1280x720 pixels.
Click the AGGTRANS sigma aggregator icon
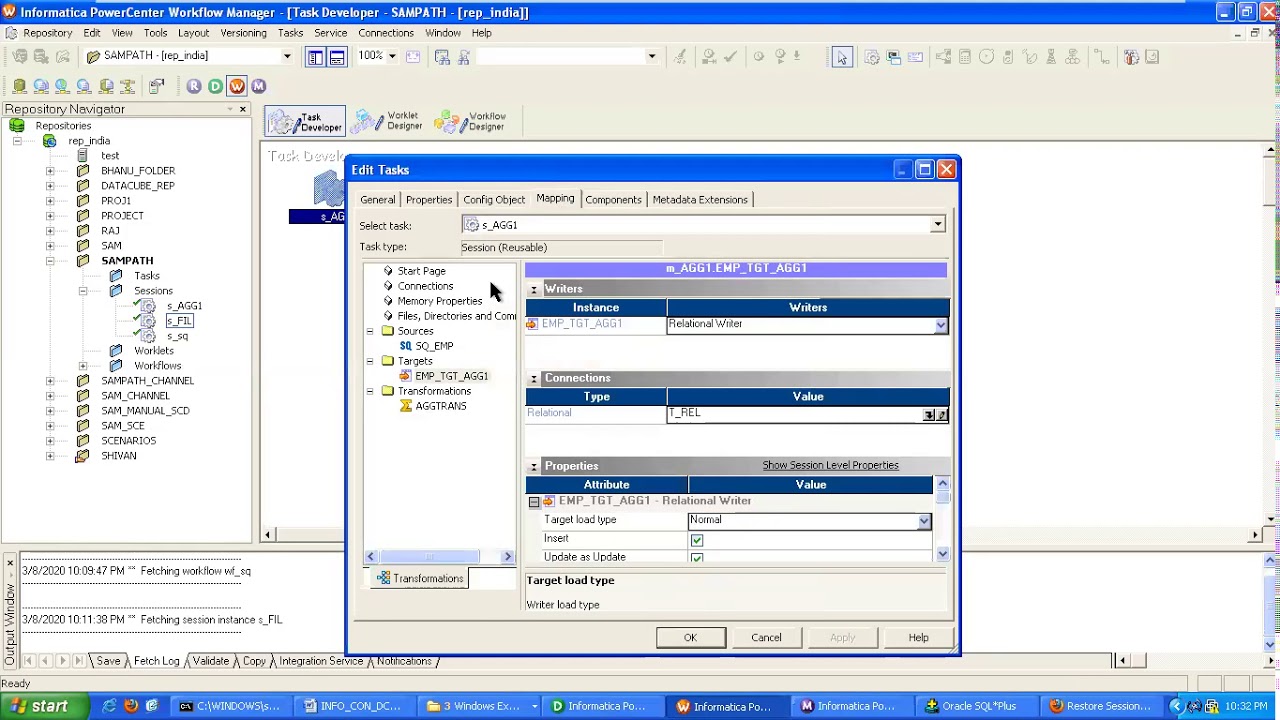click(x=405, y=406)
